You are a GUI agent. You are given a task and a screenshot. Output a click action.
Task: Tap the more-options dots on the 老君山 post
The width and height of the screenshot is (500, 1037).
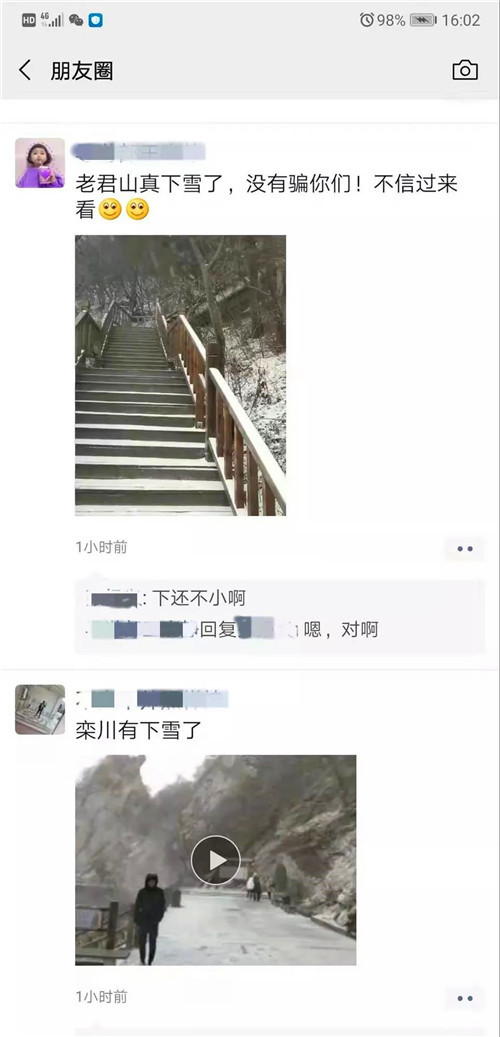465,548
